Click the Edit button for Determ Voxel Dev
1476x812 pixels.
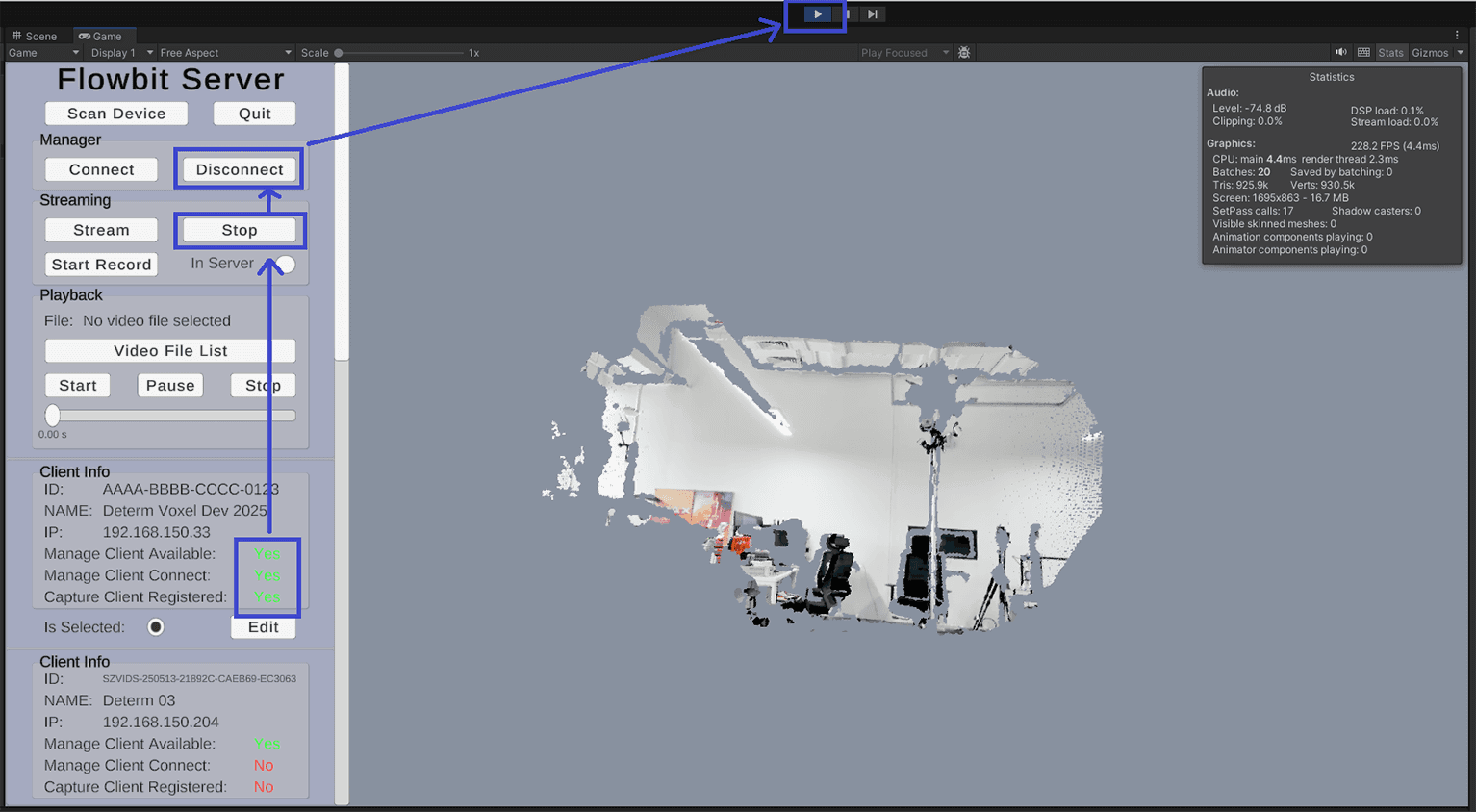263,627
